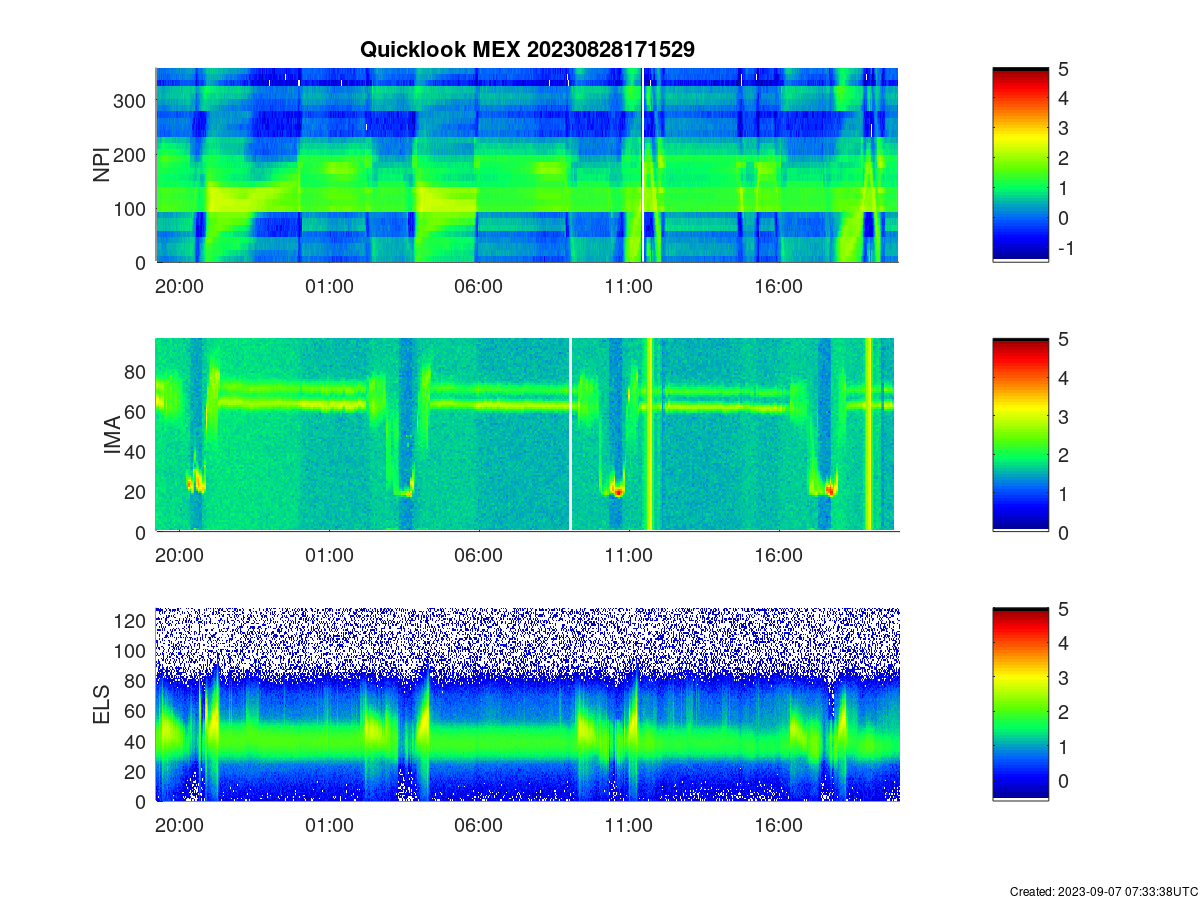Click the title Quicklook MEX 20230828171529
Screen dimensions: 1200x900
(527, 49)
